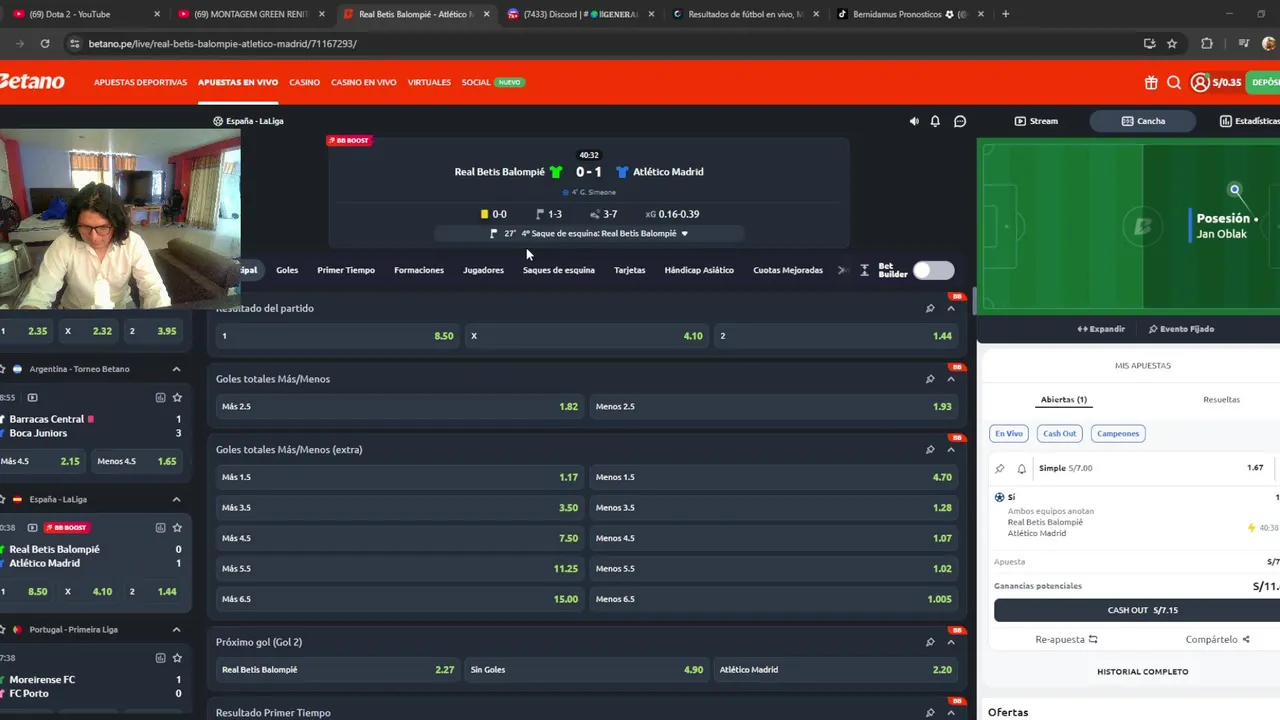Favorite the Moreirense FC match star
The height and width of the screenshot is (720, 1280).
[x=177, y=658]
